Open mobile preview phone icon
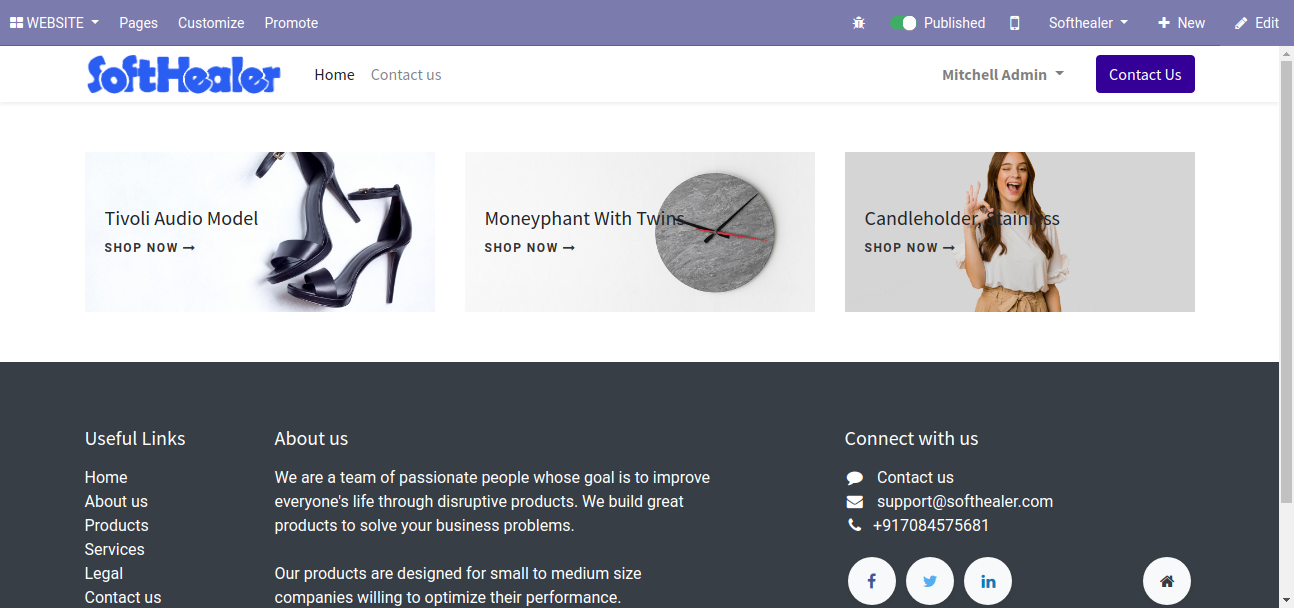The height and width of the screenshot is (608, 1294). [1015, 23]
